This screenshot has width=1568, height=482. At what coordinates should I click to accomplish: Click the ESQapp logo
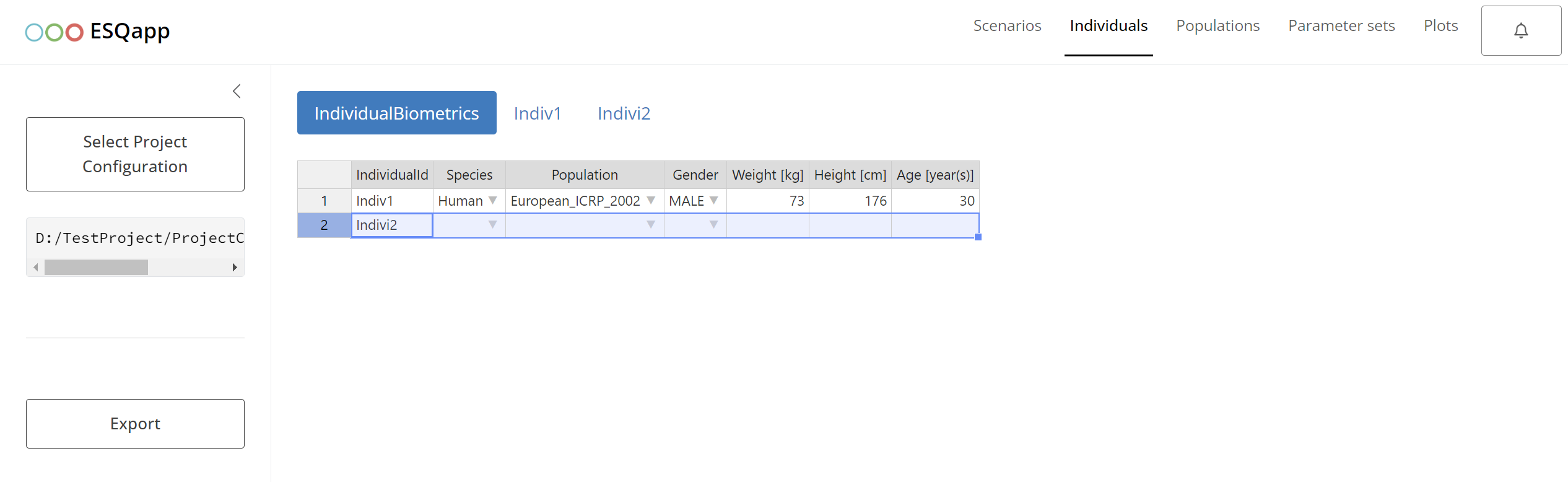[x=97, y=31]
